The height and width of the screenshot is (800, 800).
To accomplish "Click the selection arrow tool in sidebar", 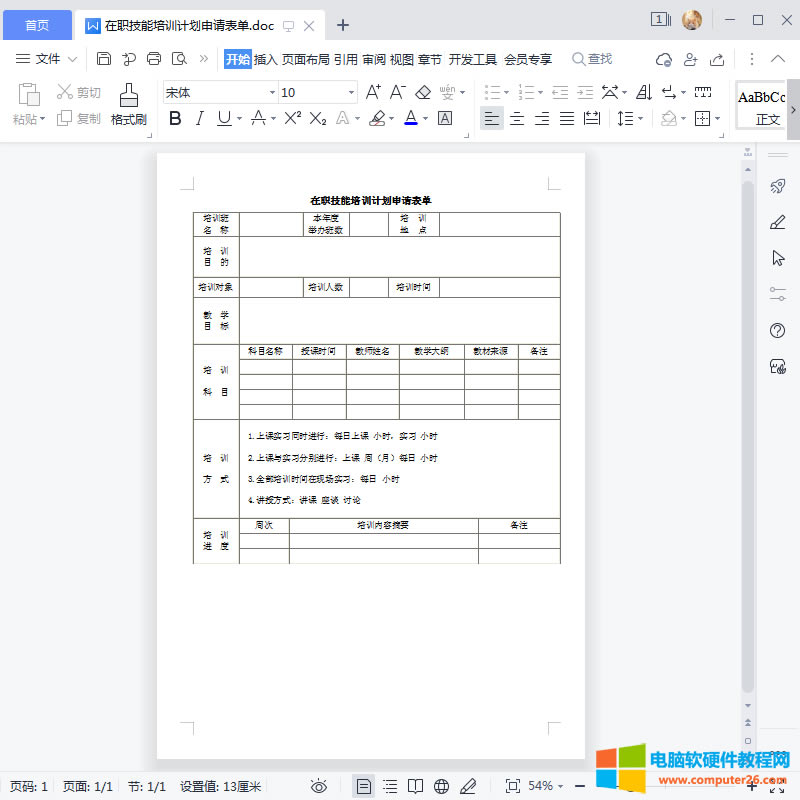I will [777, 258].
